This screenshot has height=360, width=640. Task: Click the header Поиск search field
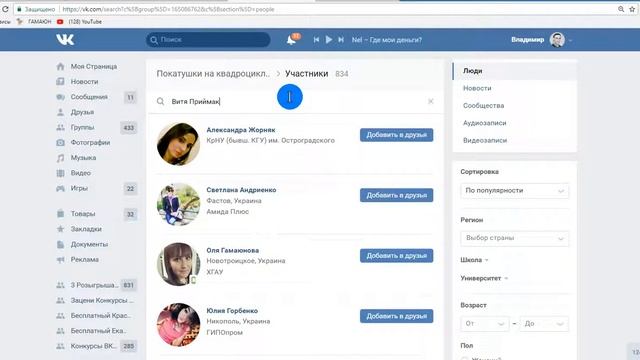[x=208, y=40]
